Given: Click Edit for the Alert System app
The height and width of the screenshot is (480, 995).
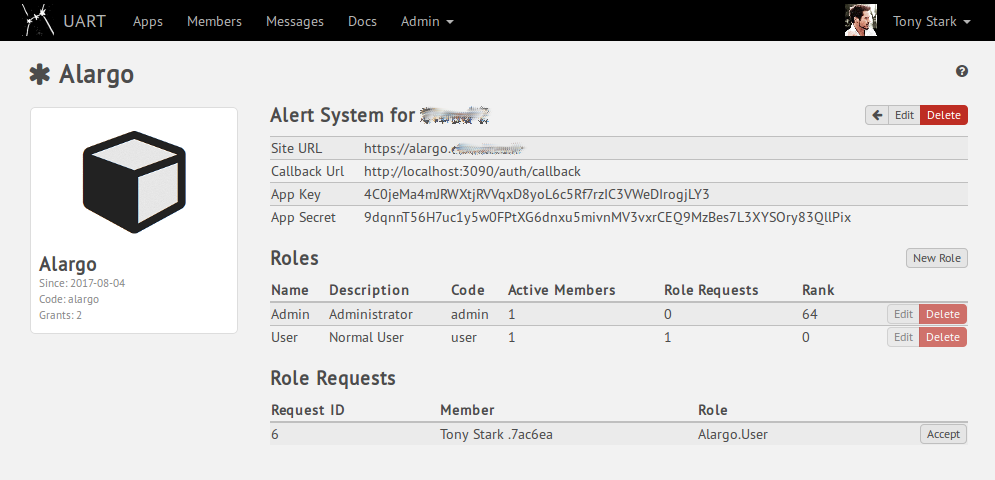Looking at the screenshot, I should coord(904,115).
